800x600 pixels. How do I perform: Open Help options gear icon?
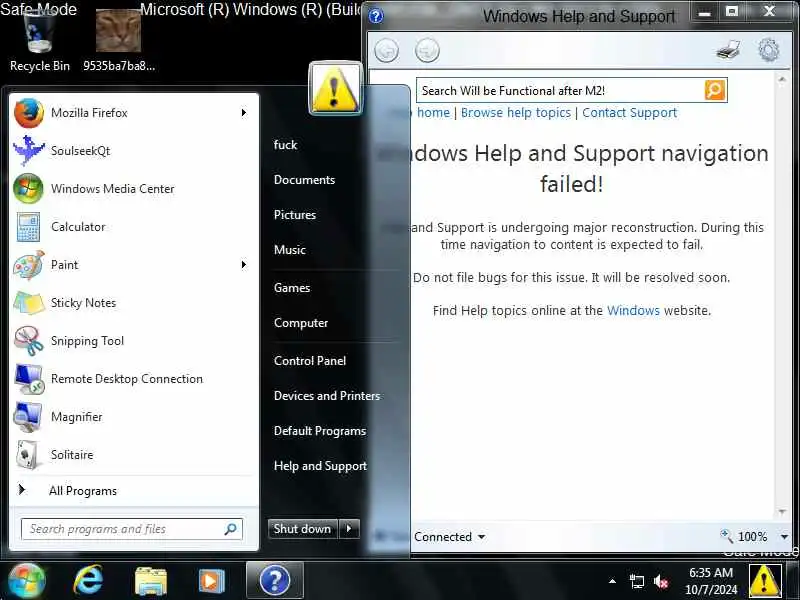click(x=769, y=50)
